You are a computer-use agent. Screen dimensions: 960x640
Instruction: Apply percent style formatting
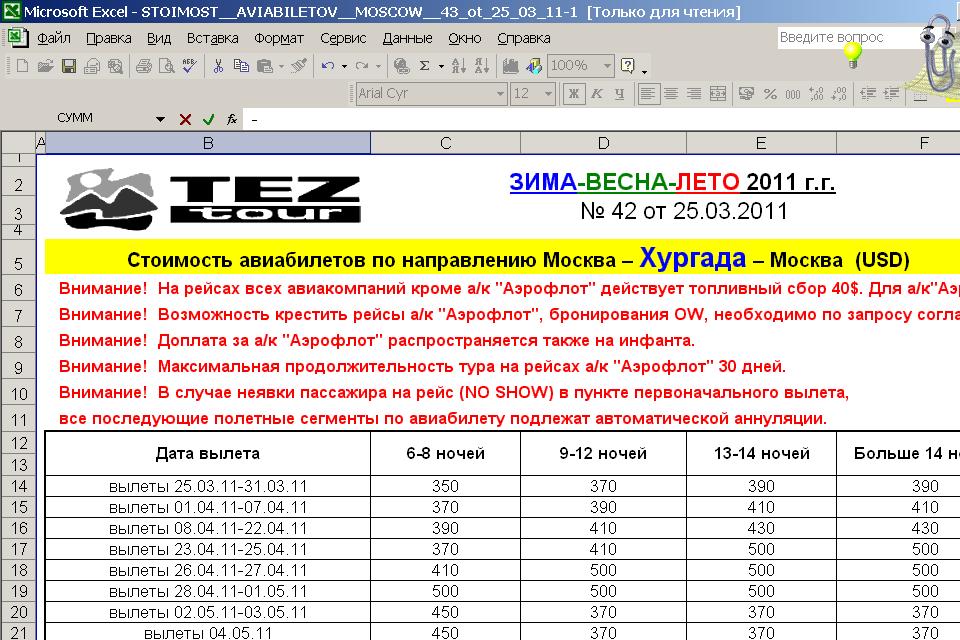pyautogui.click(x=770, y=94)
